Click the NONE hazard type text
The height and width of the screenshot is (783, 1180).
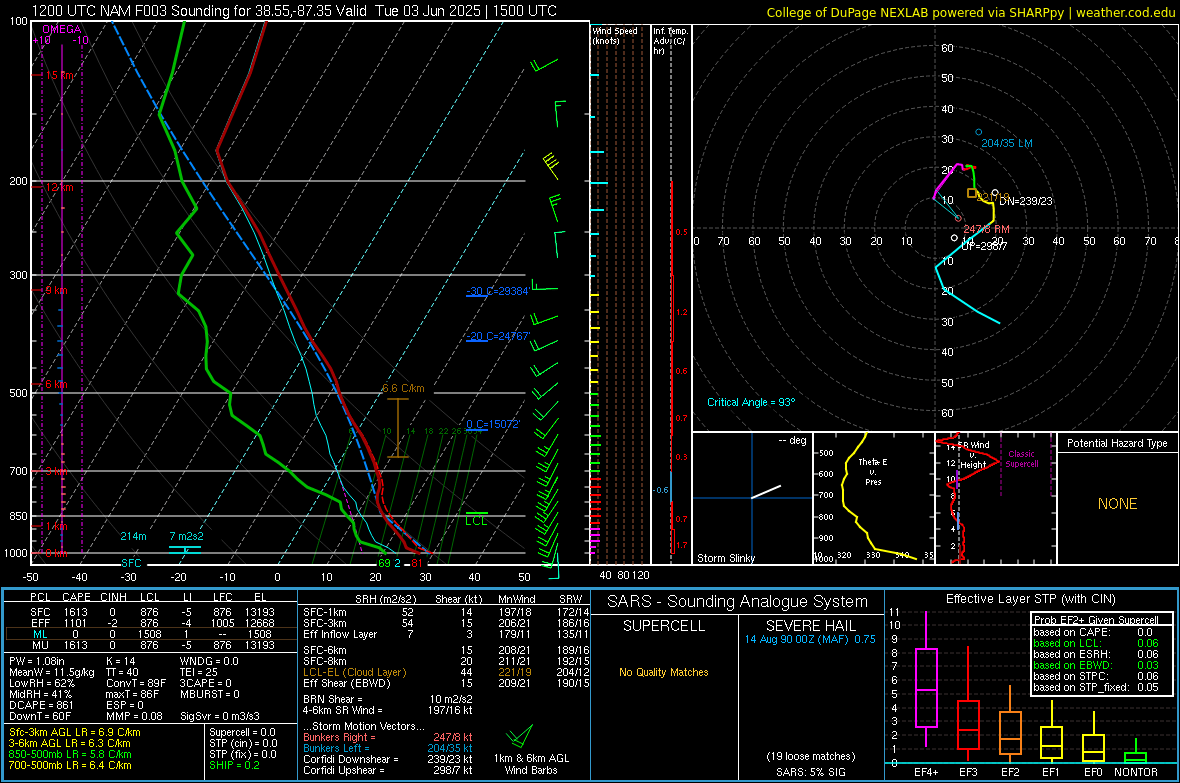(x=1118, y=504)
